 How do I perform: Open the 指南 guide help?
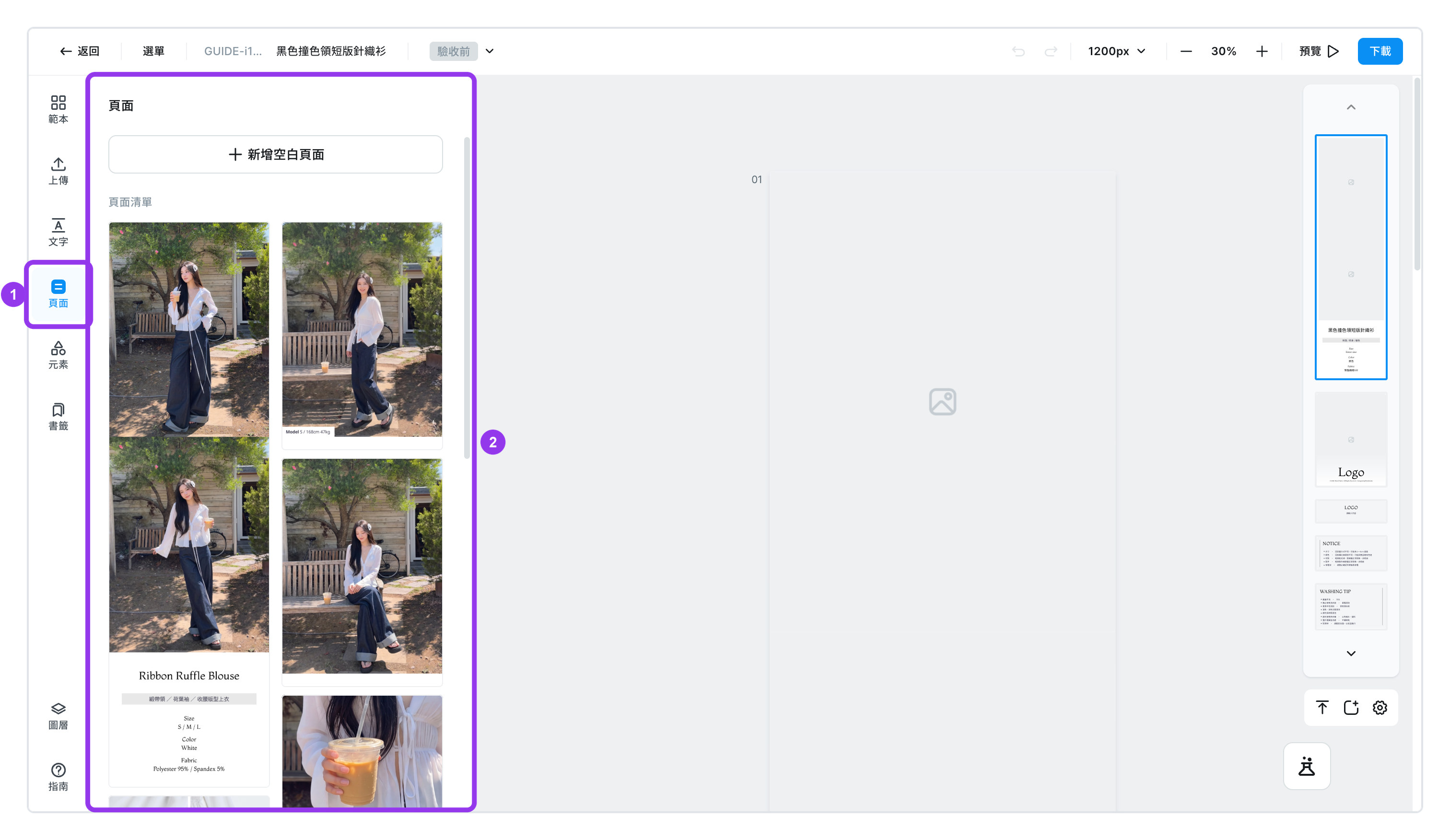(x=58, y=777)
